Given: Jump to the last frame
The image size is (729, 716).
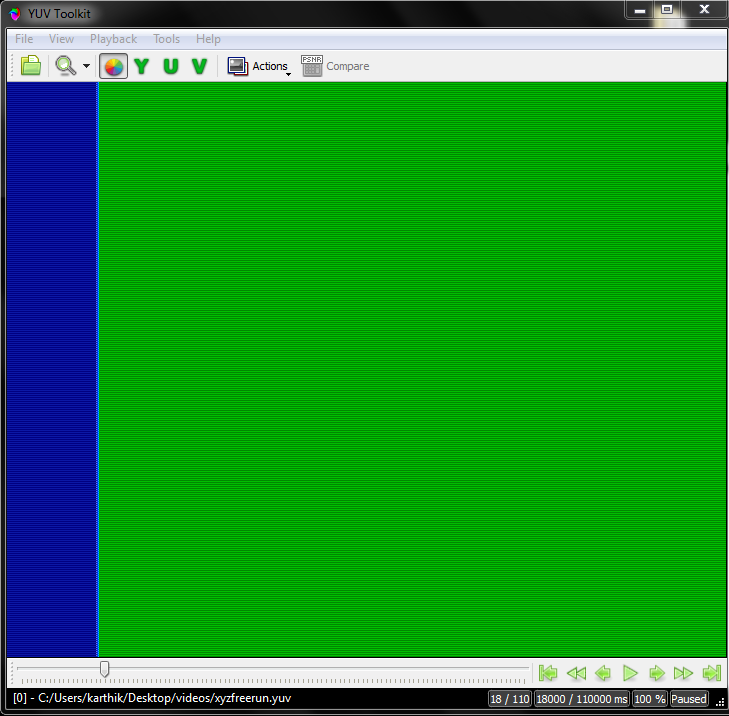Looking at the screenshot, I should 712,673.
